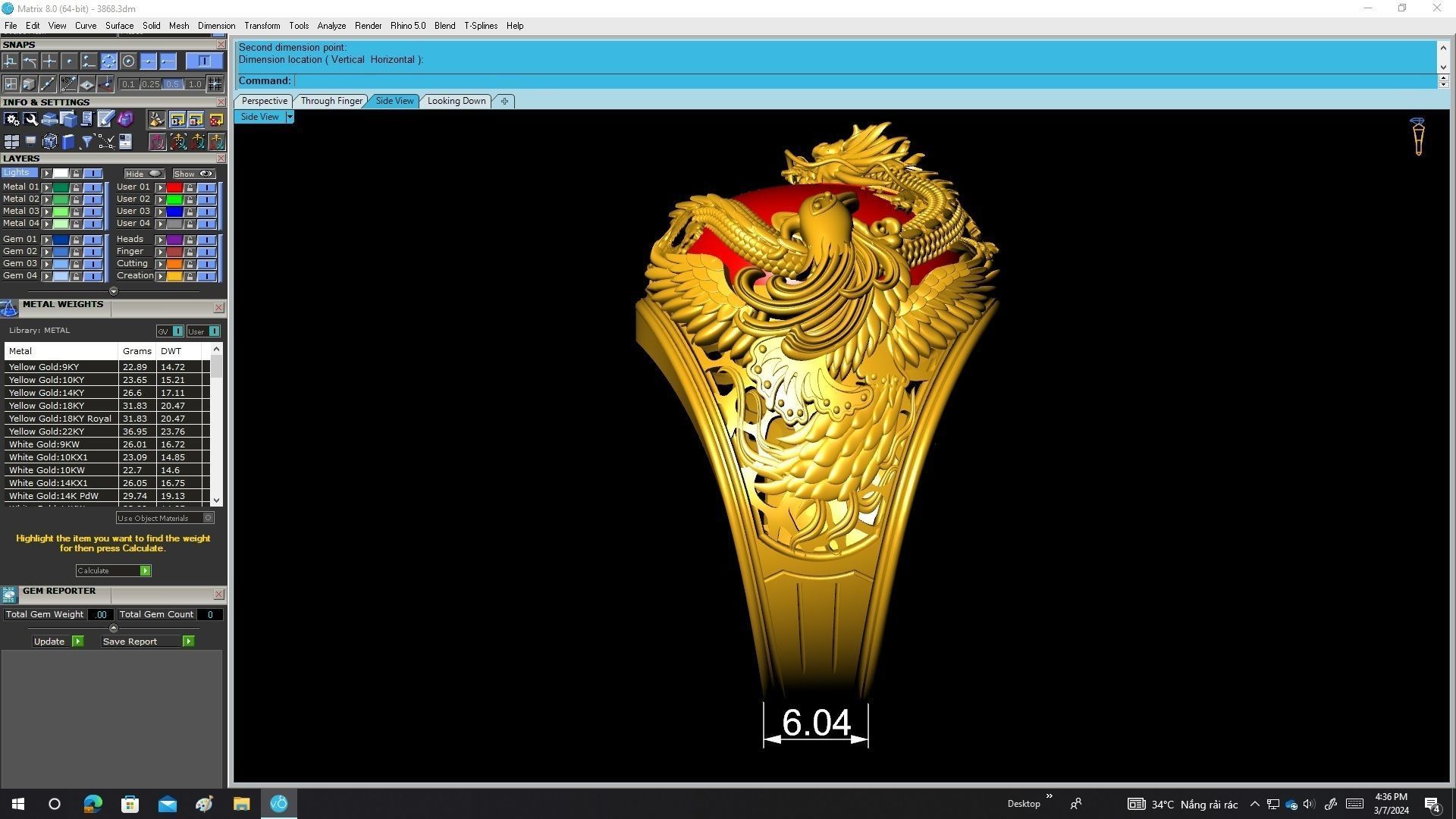Viewport: 1456px width, 819px height.
Task: Toggle Heads layer on/off switch
Action: point(206,240)
